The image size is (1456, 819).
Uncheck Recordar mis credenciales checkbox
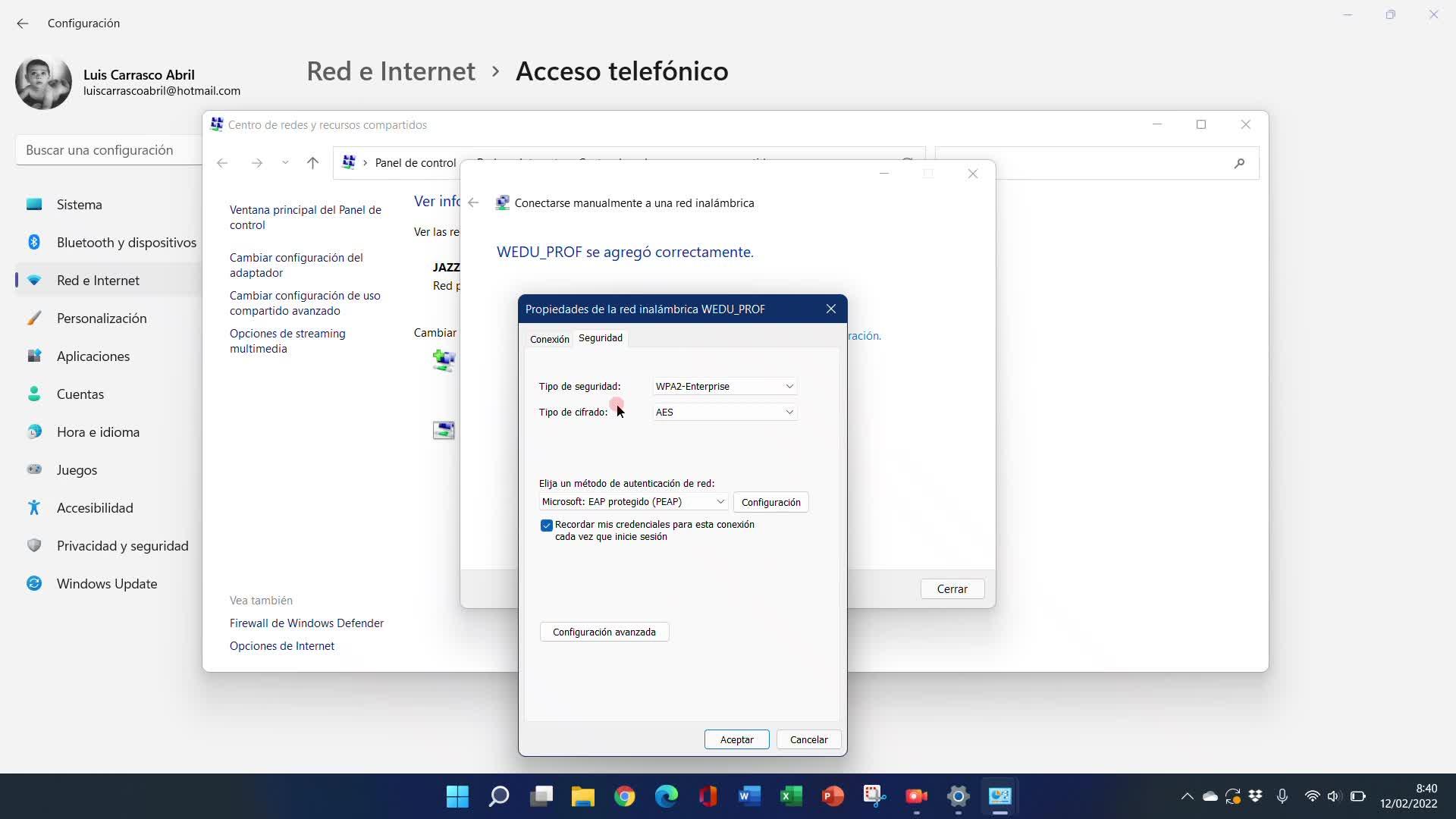[546, 525]
